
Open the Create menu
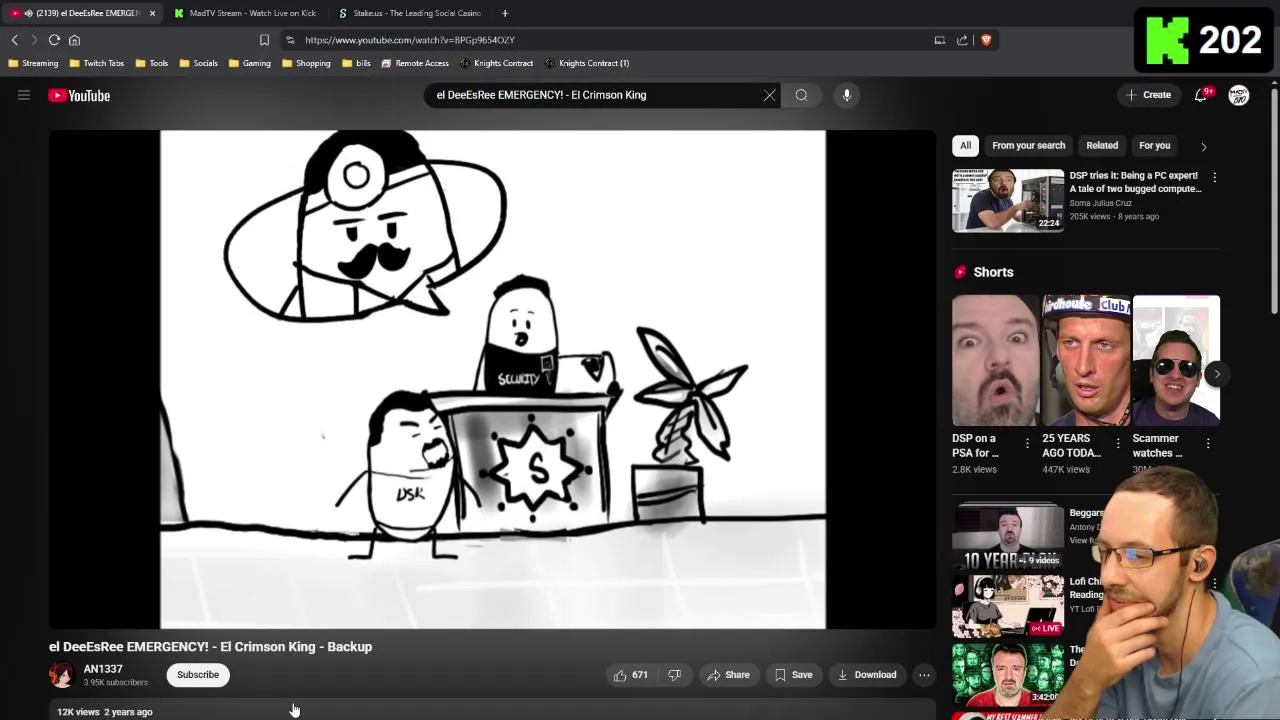click(x=1148, y=95)
